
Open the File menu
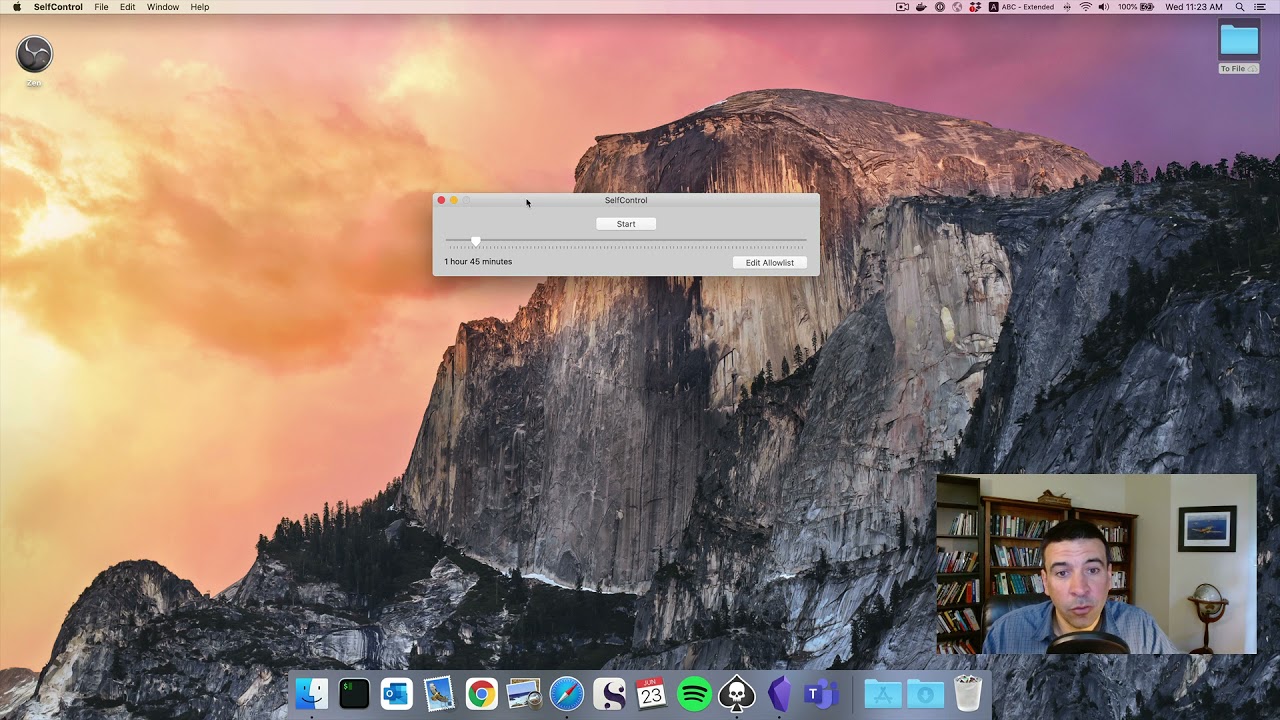tap(101, 7)
